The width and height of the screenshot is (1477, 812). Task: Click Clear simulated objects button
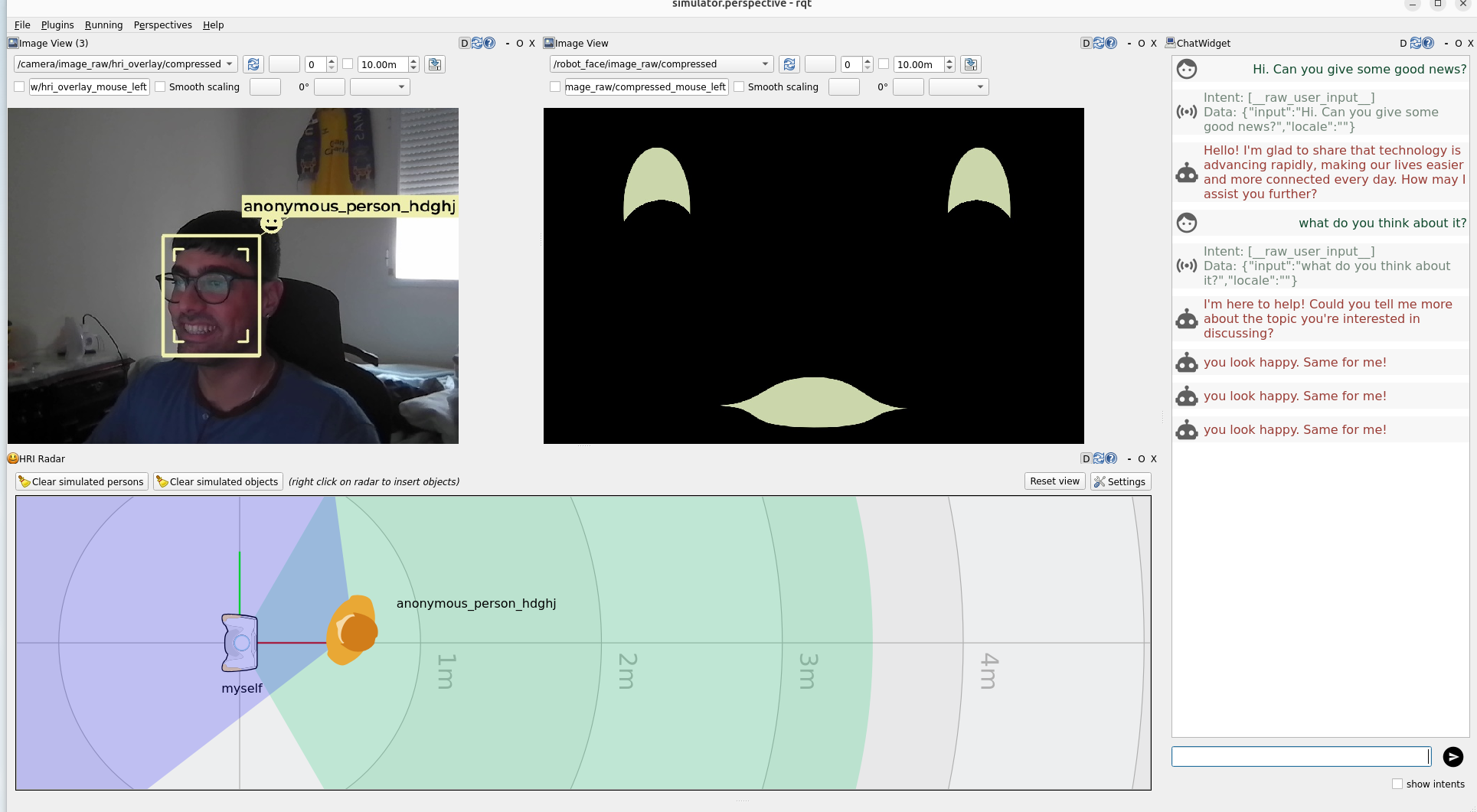click(x=218, y=481)
